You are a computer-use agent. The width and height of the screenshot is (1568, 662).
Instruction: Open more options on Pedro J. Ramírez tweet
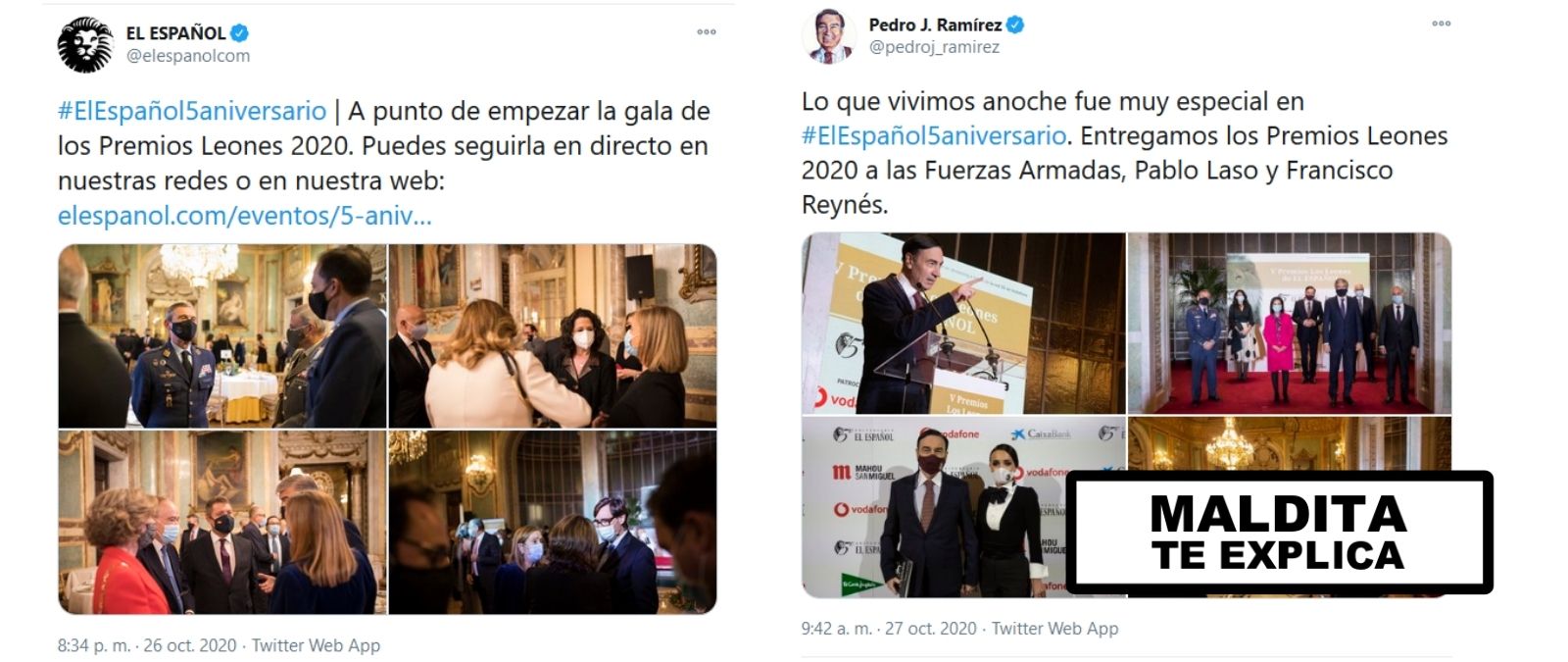[1441, 24]
